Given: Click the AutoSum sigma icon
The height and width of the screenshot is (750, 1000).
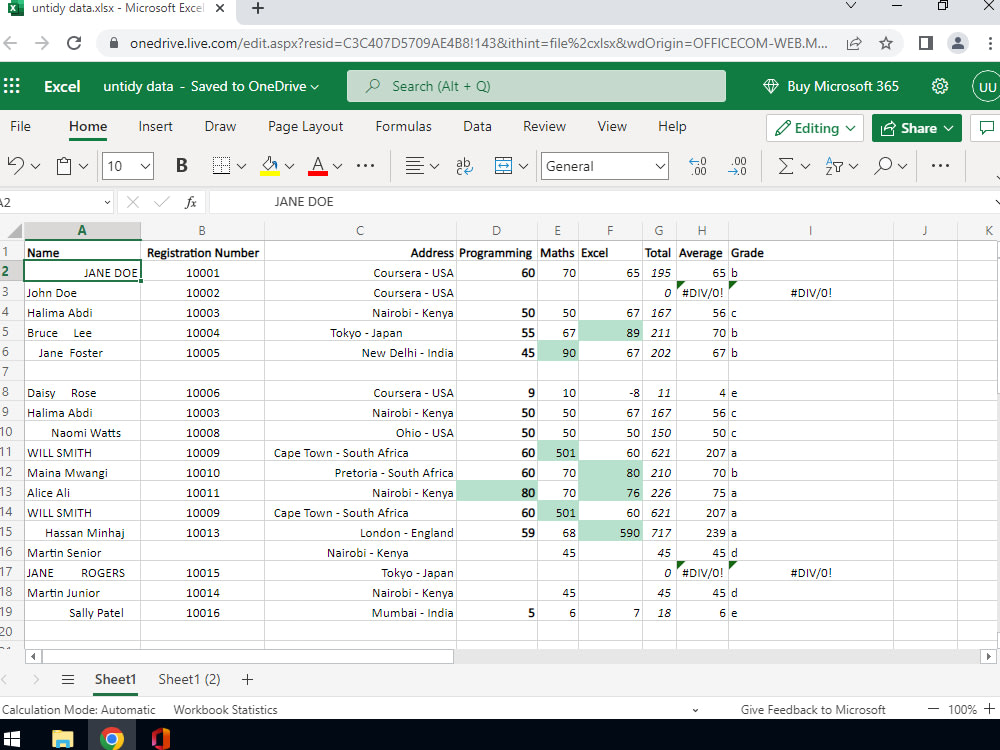Looking at the screenshot, I should click(786, 166).
